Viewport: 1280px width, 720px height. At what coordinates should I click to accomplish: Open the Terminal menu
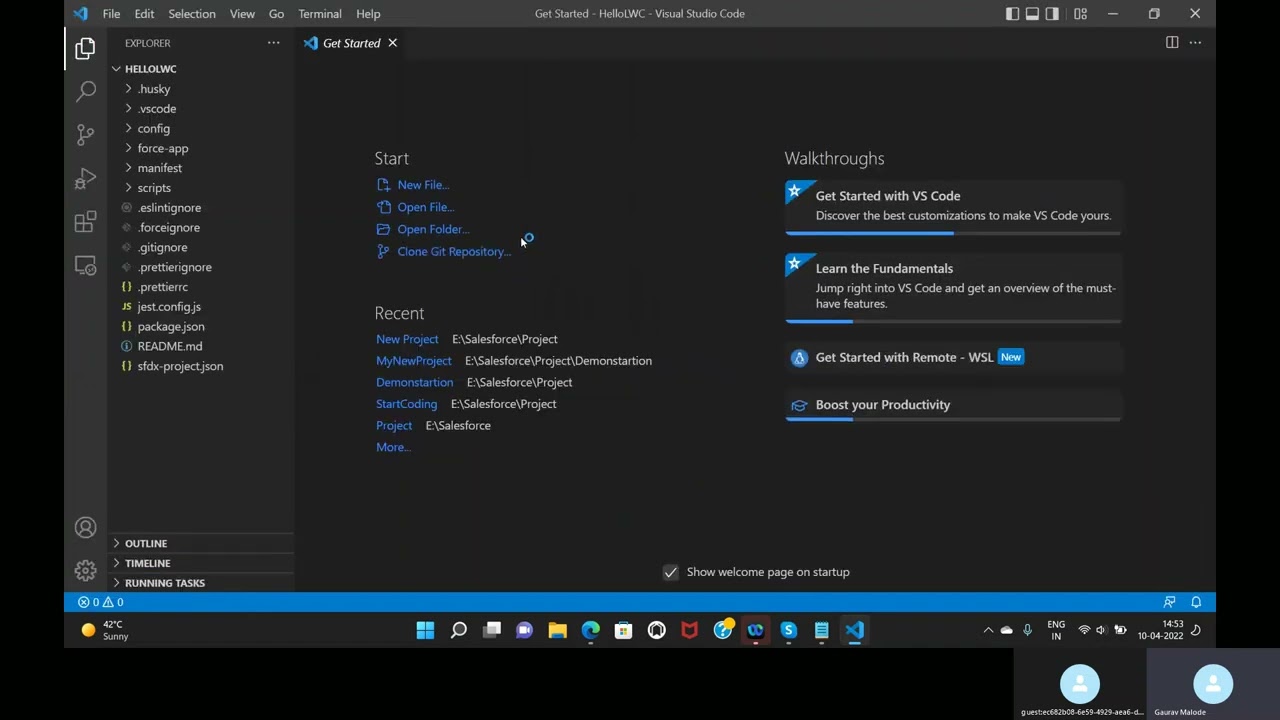(x=319, y=14)
